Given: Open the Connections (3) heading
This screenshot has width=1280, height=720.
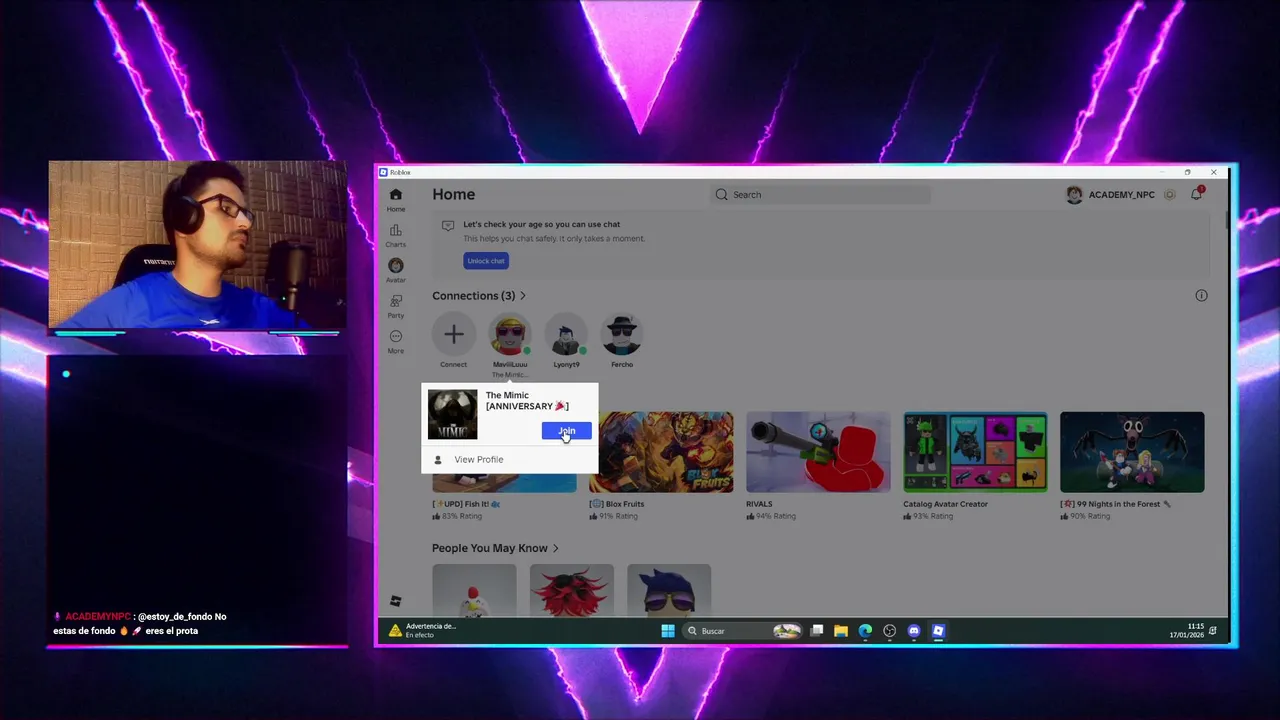Looking at the screenshot, I should (x=473, y=296).
